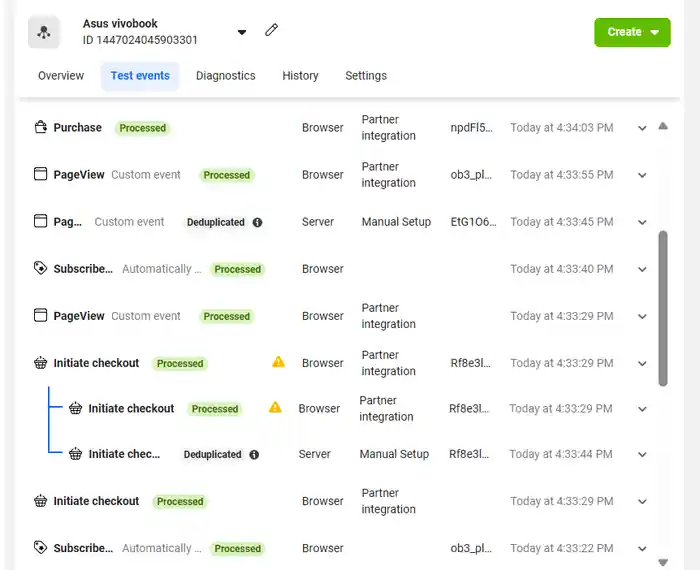
Task: Open the green Create dropdown button
Action: pos(632,32)
